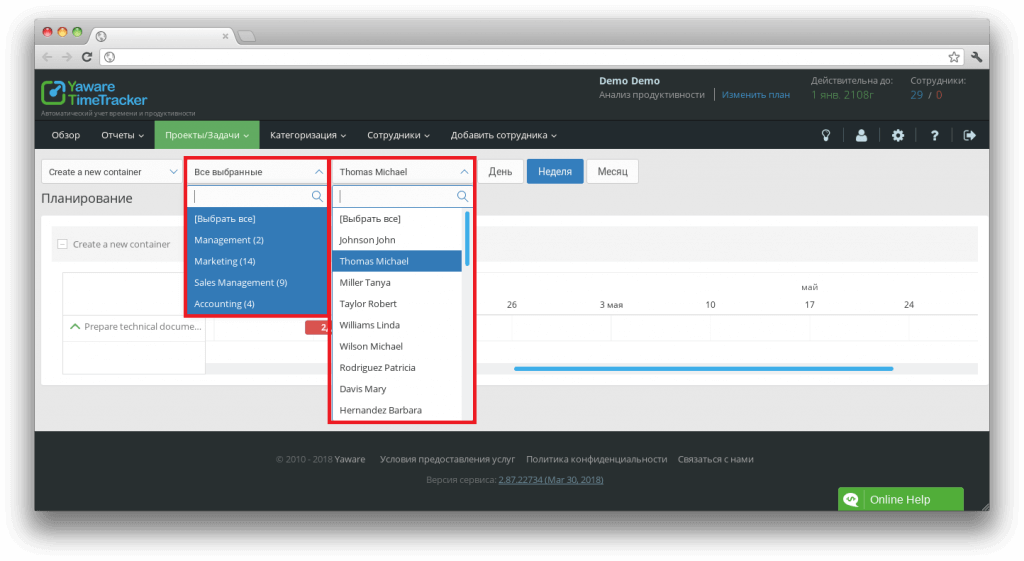Screen dimensions: 1024x561
Task: Open tips via the lightbulb icon
Action: click(826, 135)
